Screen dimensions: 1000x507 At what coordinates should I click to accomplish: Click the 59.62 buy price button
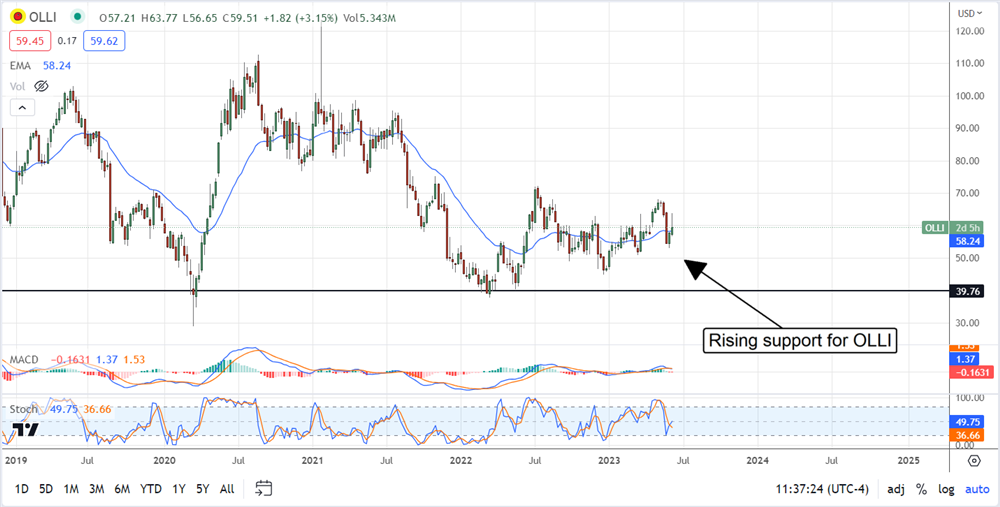click(x=107, y=41)
